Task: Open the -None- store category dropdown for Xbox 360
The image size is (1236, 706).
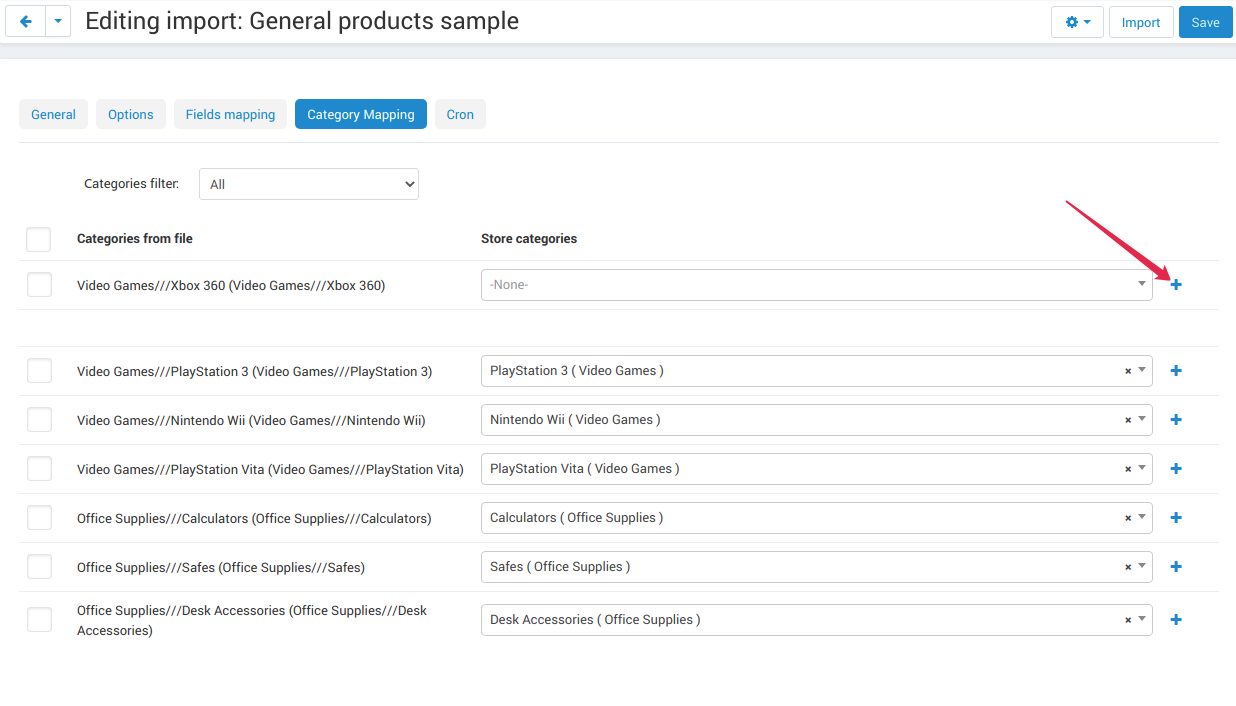Action: [816, 285]
